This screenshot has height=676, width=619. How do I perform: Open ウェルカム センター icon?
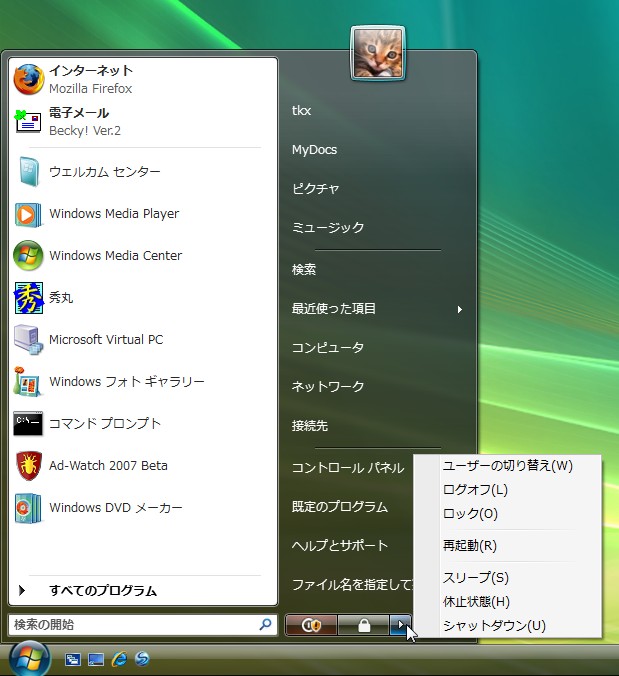29,172
